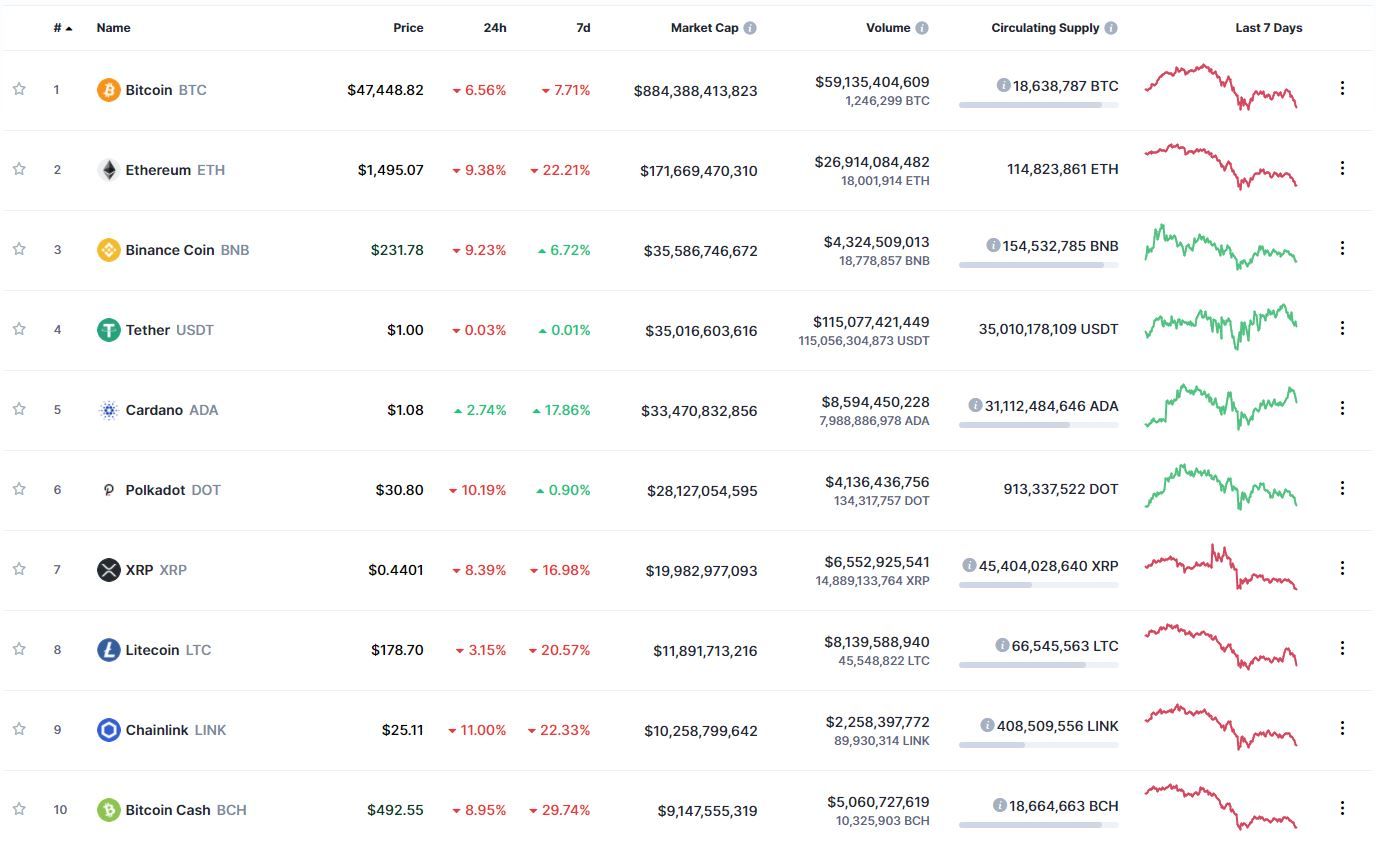Open the Ethereum row three-dot menu

(1342, 168)
